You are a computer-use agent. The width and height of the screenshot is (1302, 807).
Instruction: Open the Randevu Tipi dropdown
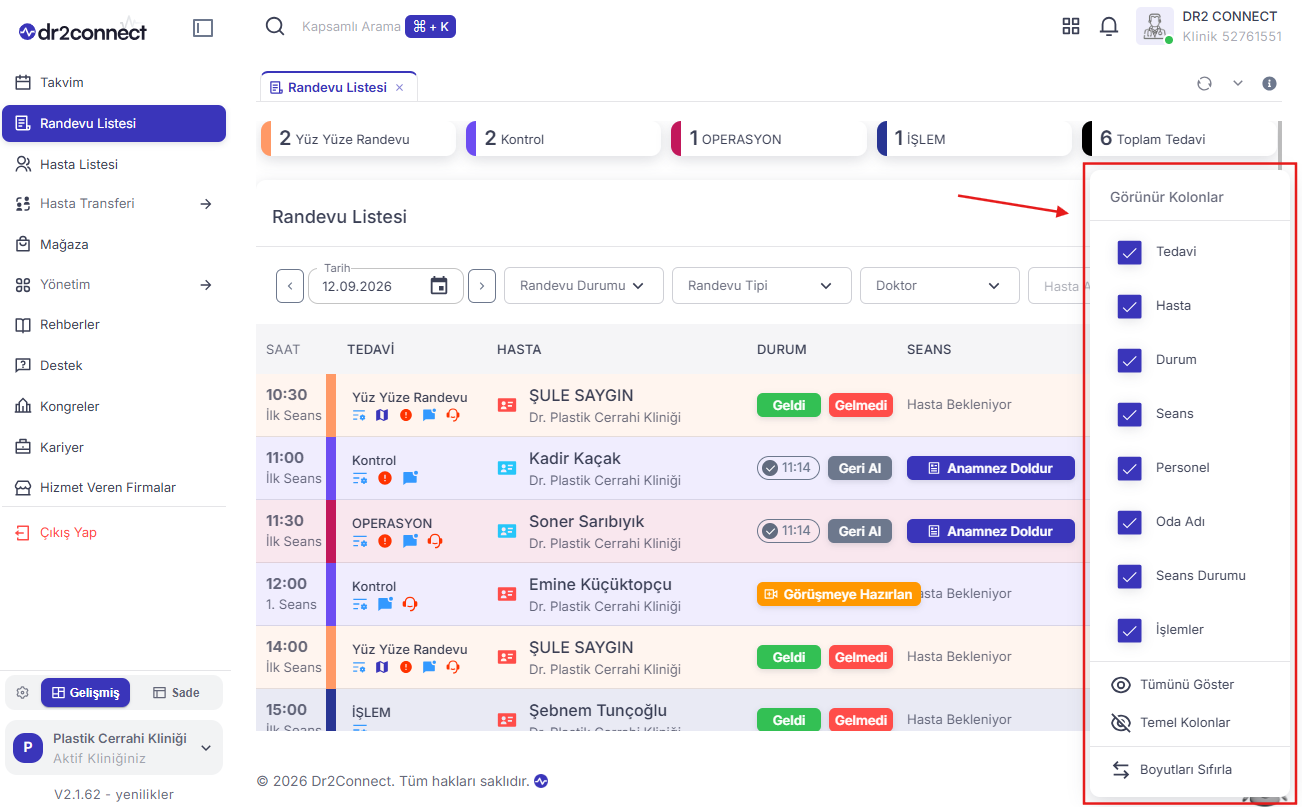pyautogui.click(x=762, y=286)
